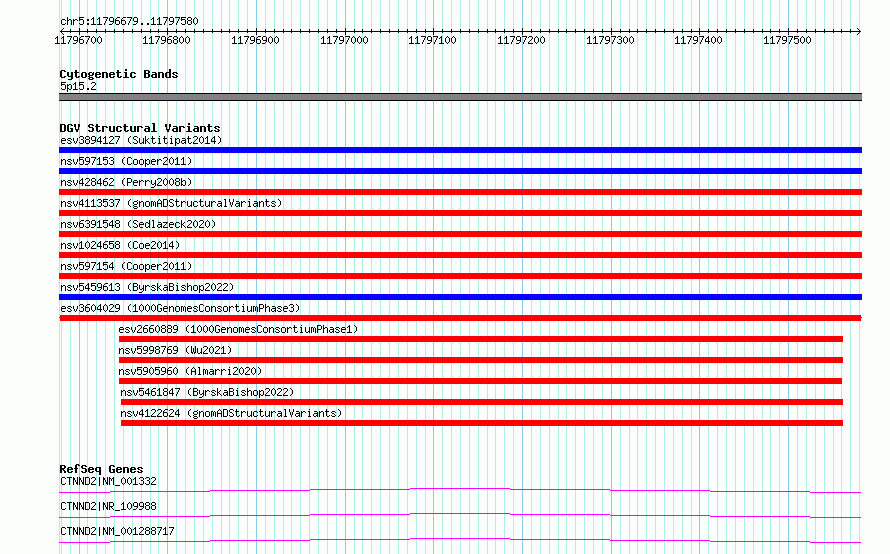Click ruler position 11797300
Image resolution: width=890 pixels, height=554 pixels.
pyautogui.click(x=610, y=40)
